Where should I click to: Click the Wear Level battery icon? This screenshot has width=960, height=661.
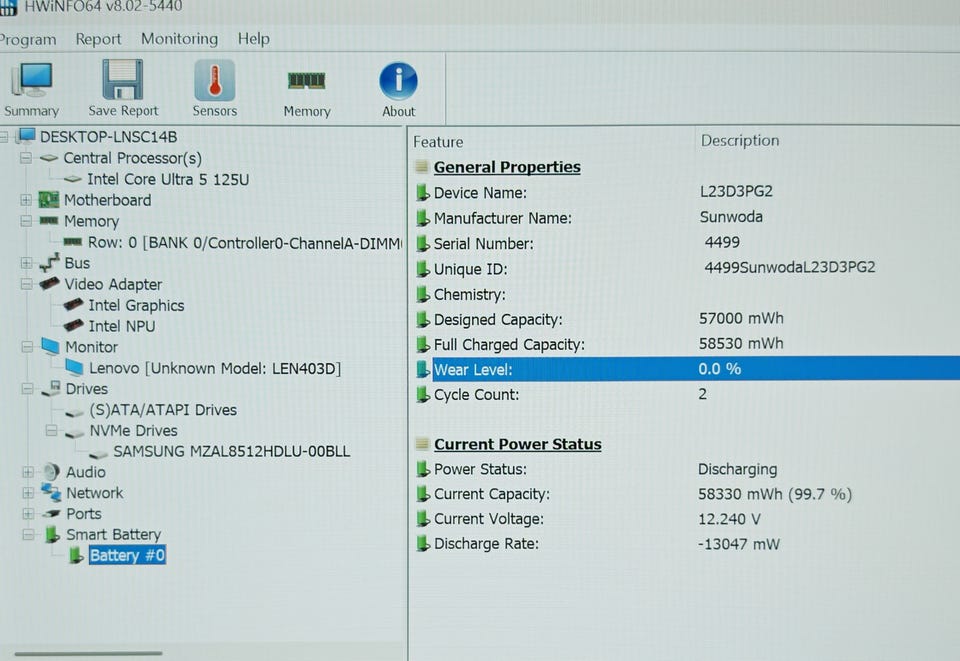point(423,369)
